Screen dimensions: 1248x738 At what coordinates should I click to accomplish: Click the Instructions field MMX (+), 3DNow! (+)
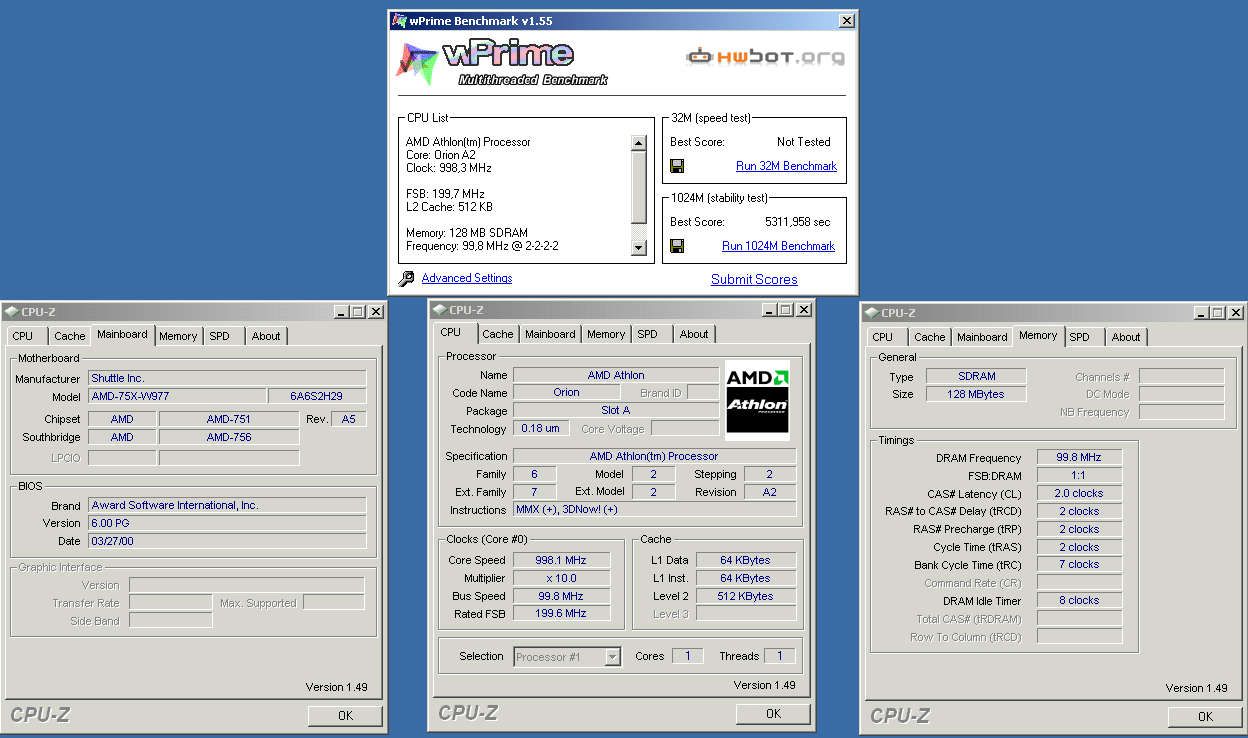click(655, 510)
